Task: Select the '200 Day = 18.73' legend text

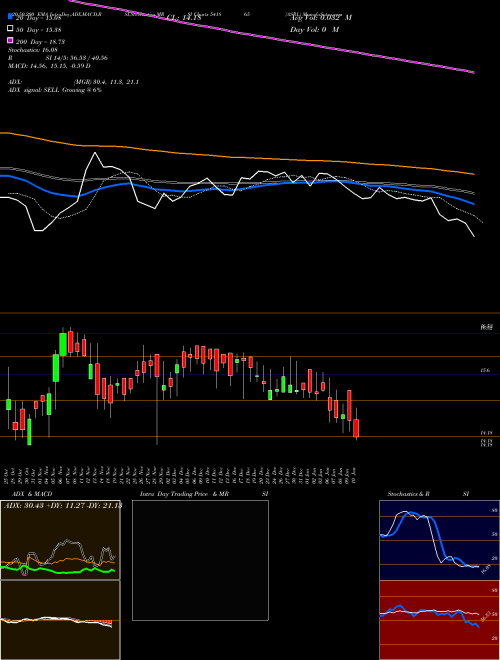Action: [40, 41]
